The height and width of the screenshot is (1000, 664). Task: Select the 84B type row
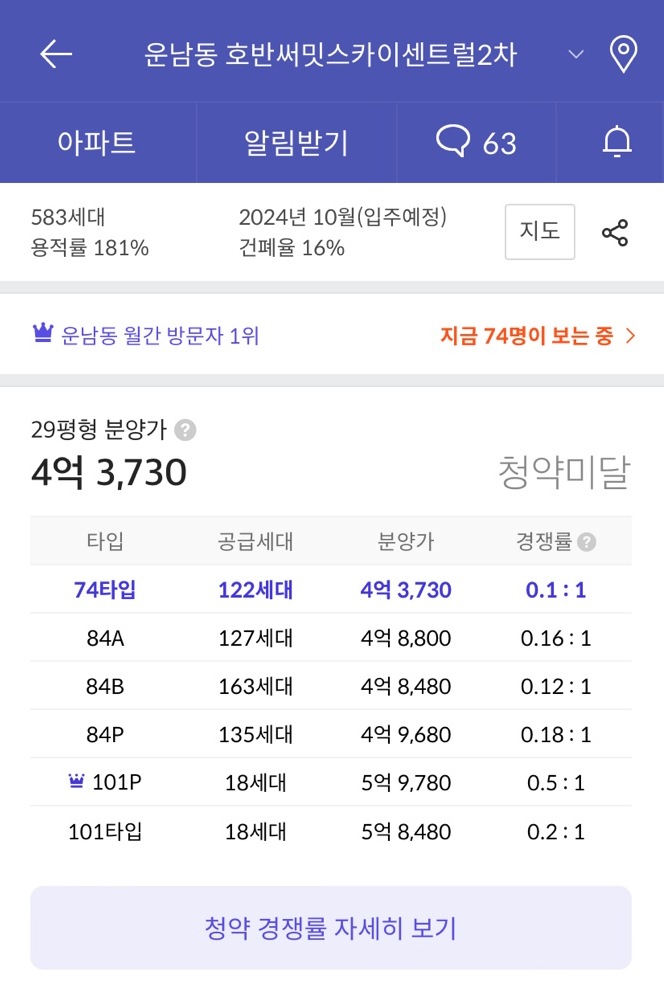point(331,686)
